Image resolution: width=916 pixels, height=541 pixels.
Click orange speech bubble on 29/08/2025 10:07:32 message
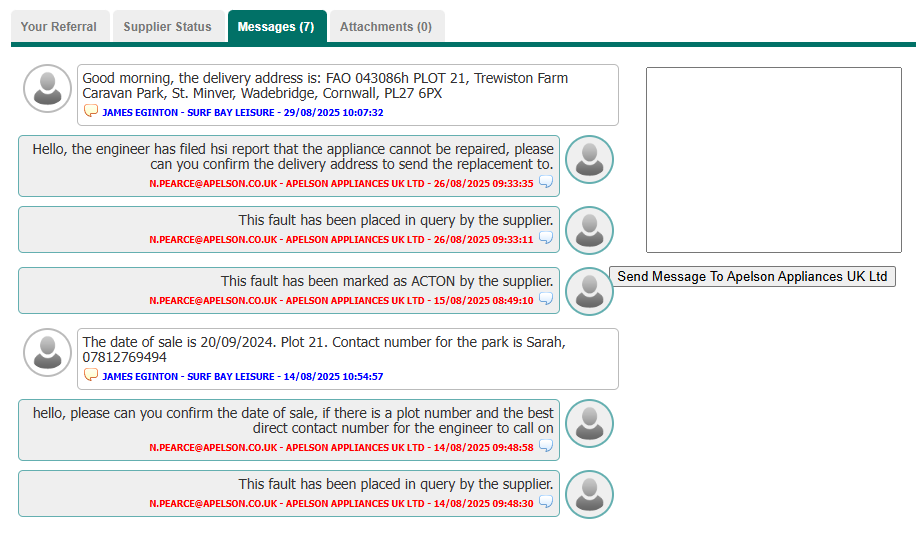click(91, 111)
